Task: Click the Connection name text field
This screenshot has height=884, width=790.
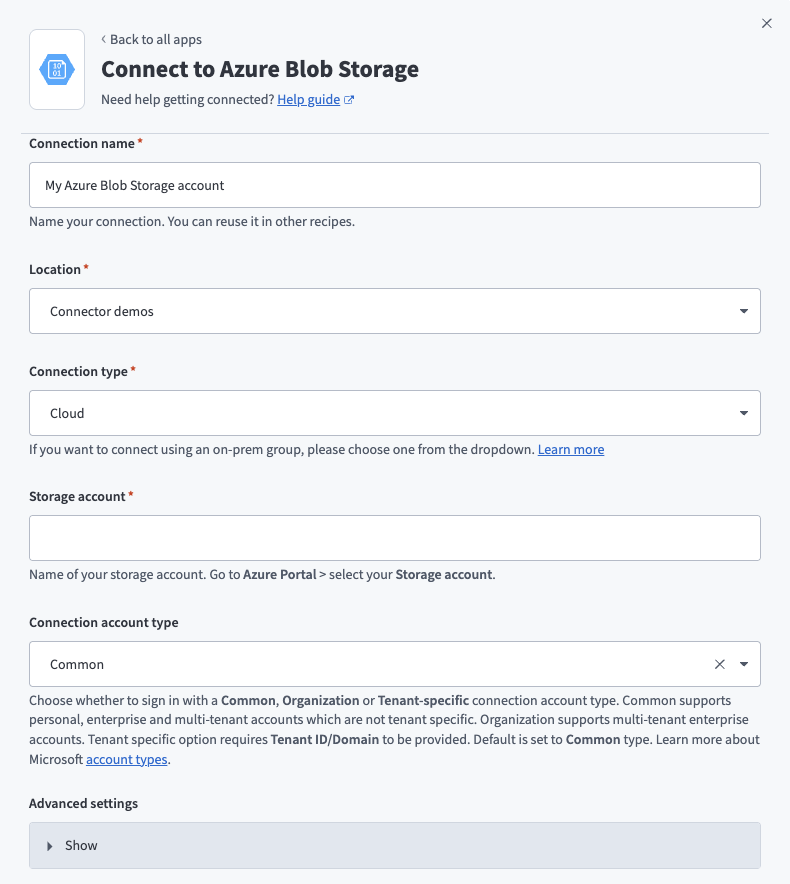Action: click(395, 185)
